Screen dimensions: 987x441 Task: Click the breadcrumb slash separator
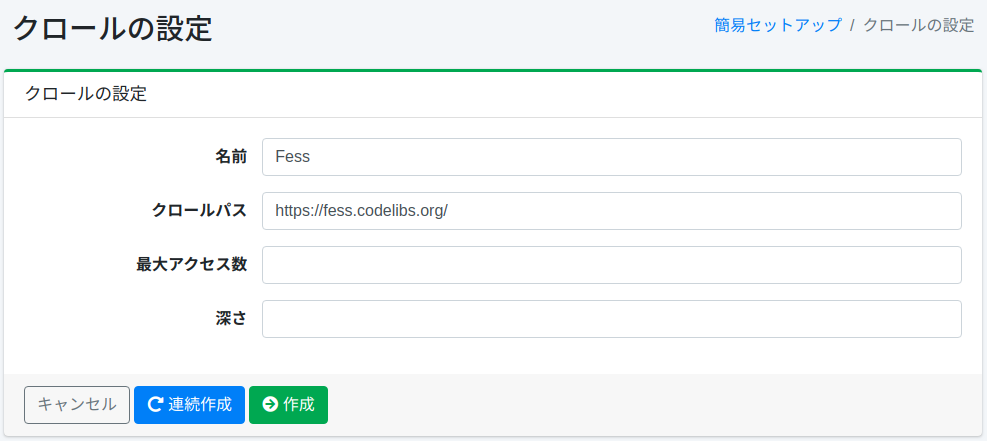click(x=852, y=26)
